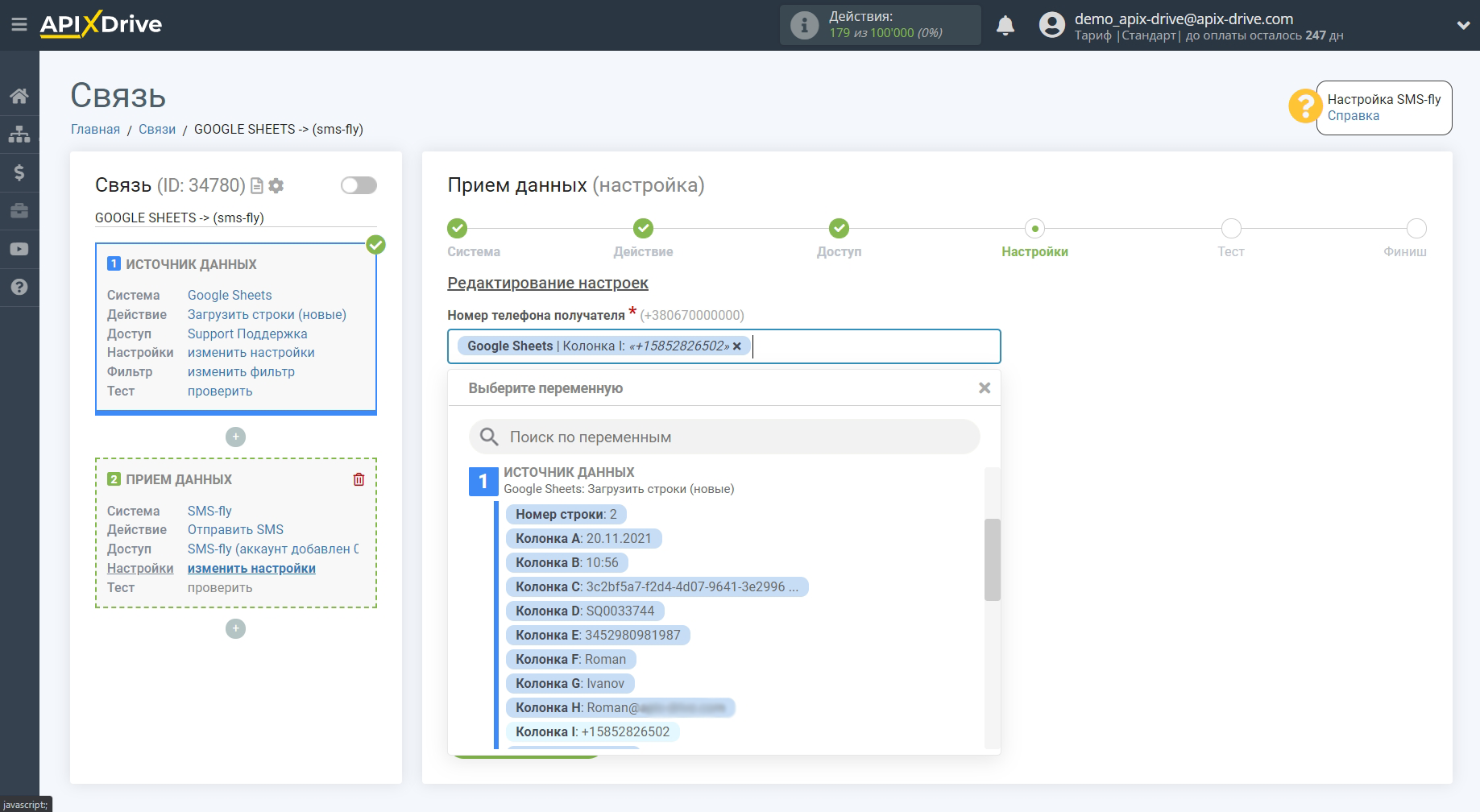Viewport: 1480px width, 812px height.
Task: Select variable Номер строки: 2
Action: 566,514
